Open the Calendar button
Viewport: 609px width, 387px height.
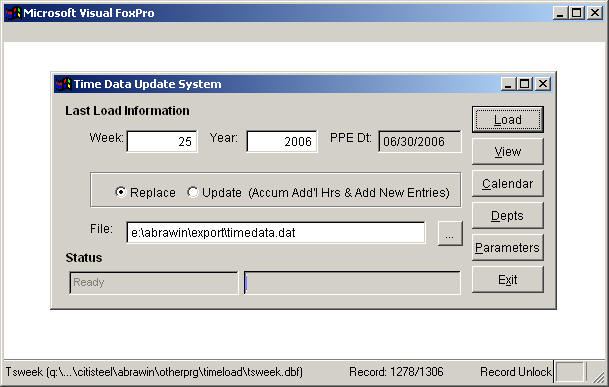508,183
